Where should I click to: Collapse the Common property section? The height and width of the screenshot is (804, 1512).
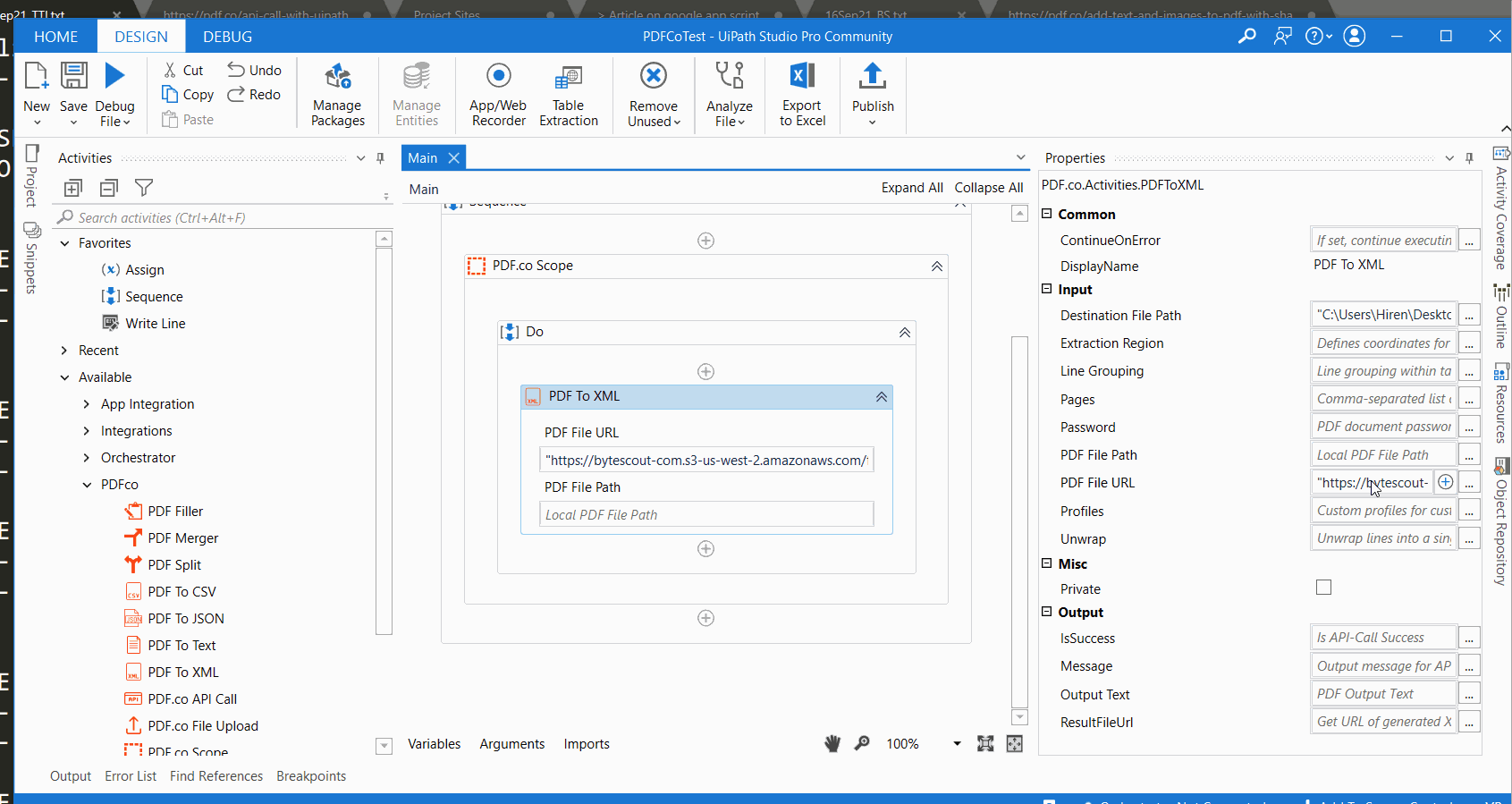[x=1046, y=214]
